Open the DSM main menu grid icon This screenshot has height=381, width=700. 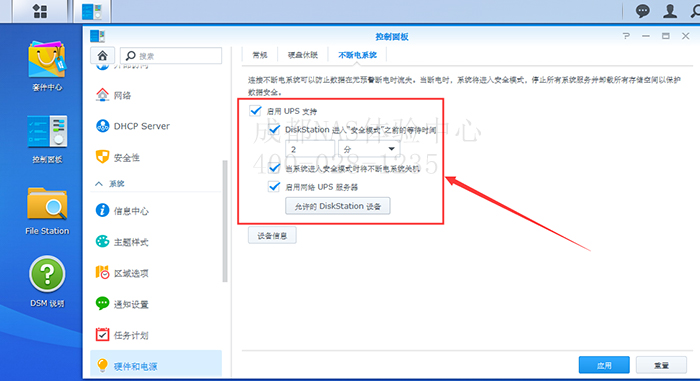40,11
